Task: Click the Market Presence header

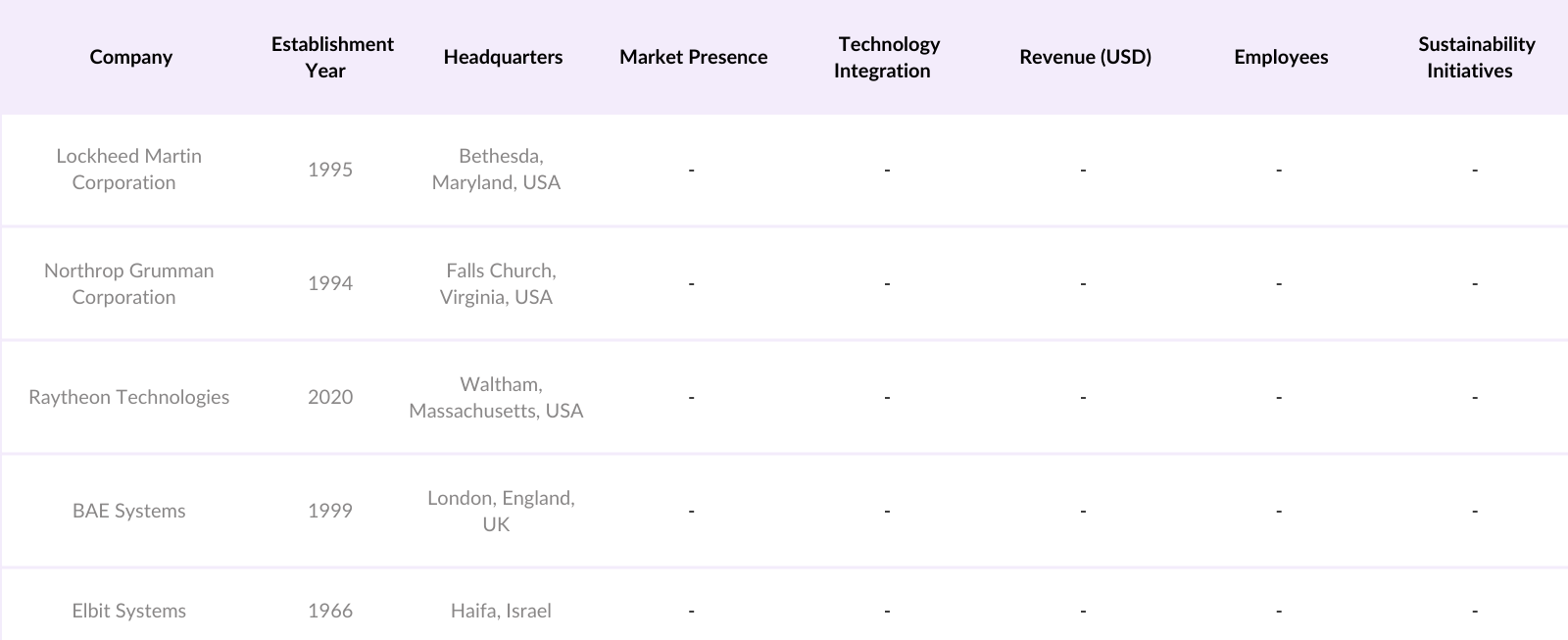Action: tap(693, 57)
